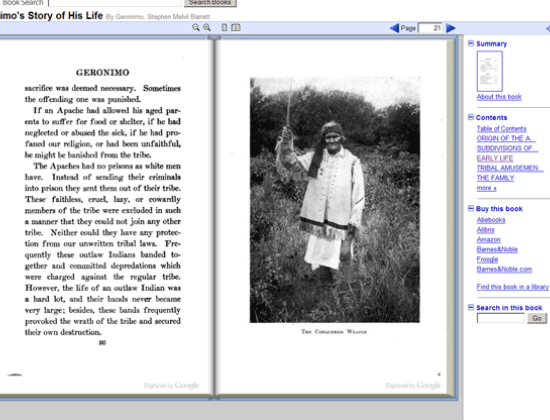The height and width of the screenshot is (420, 550).
Task: Open the About this book link
Action: (499, 97)
